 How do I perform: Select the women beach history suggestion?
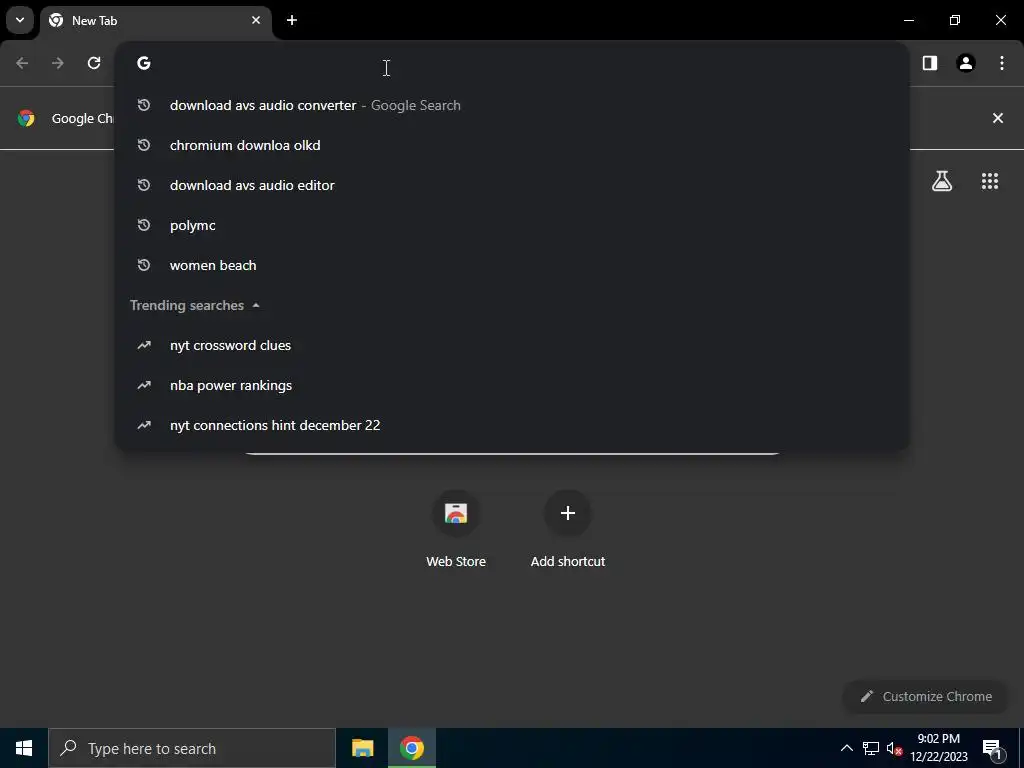coord(512,265)
